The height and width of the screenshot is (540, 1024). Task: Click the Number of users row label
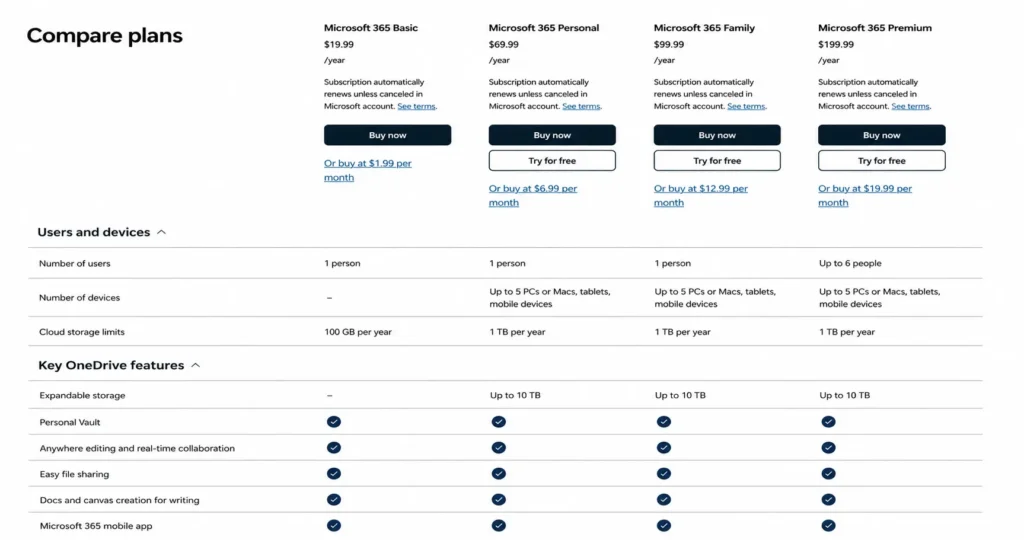(74, 264)
